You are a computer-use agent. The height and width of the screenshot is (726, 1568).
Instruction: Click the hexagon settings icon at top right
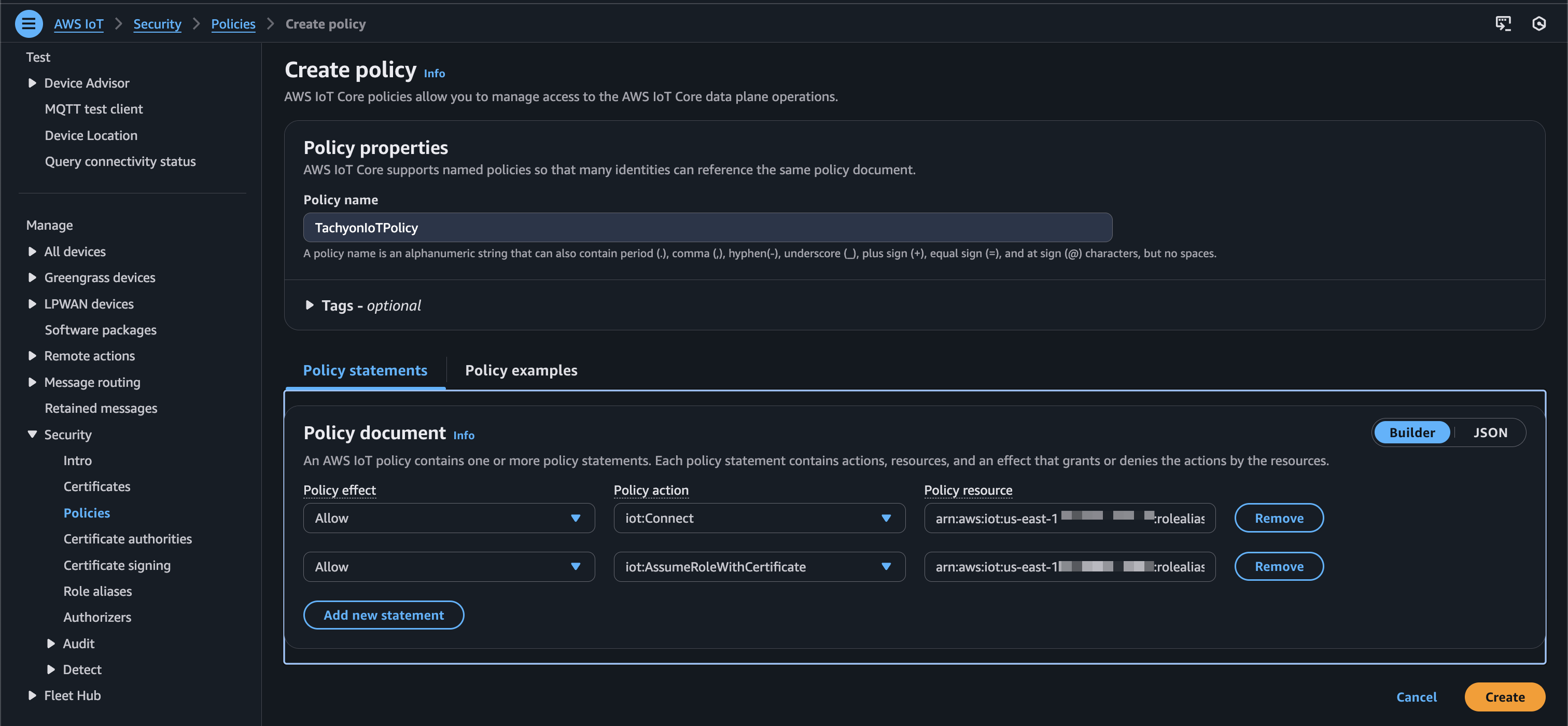[x=1539, y=24]
